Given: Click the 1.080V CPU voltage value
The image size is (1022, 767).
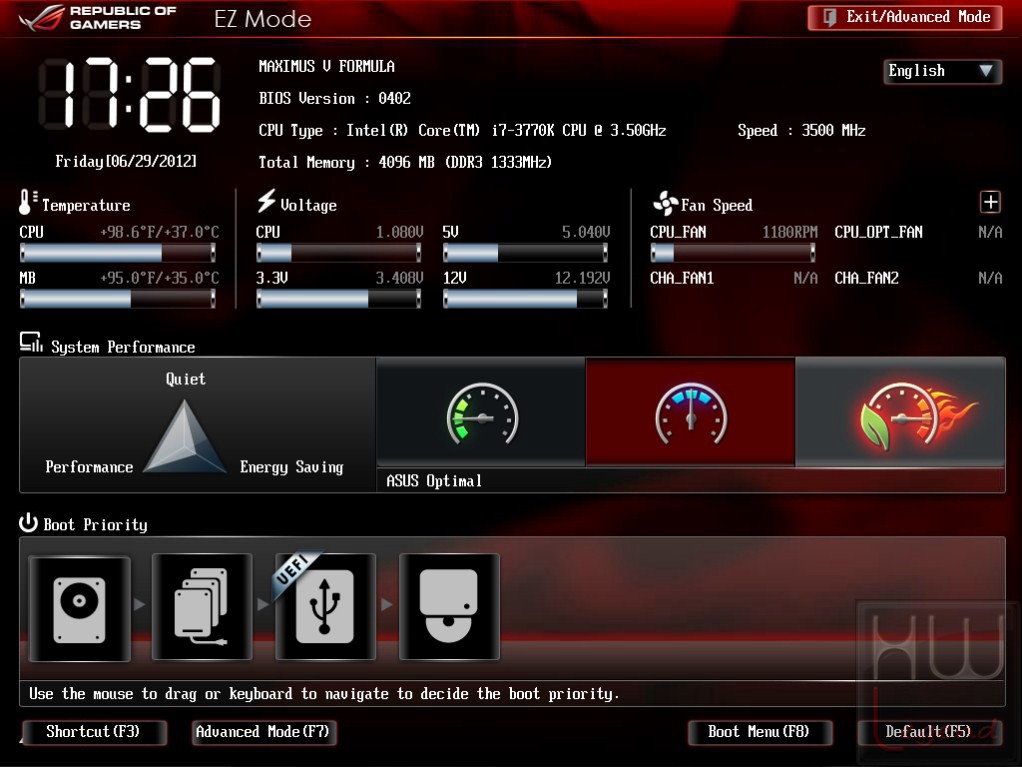Looking at the screenshot, I should [x=400, y=232].
